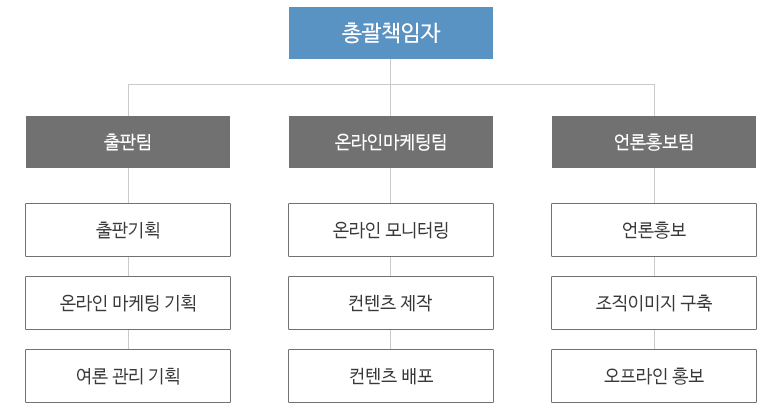Click the white 온라인마케팅팀 heading text
The height and width of the screenshot is (408, 781).
pos(390,142)
